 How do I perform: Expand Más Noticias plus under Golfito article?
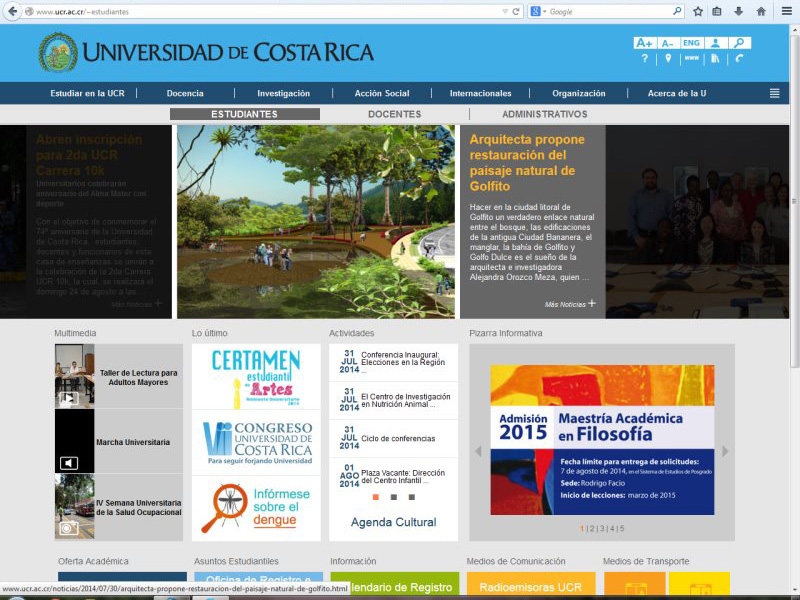(x=591, y=303)
